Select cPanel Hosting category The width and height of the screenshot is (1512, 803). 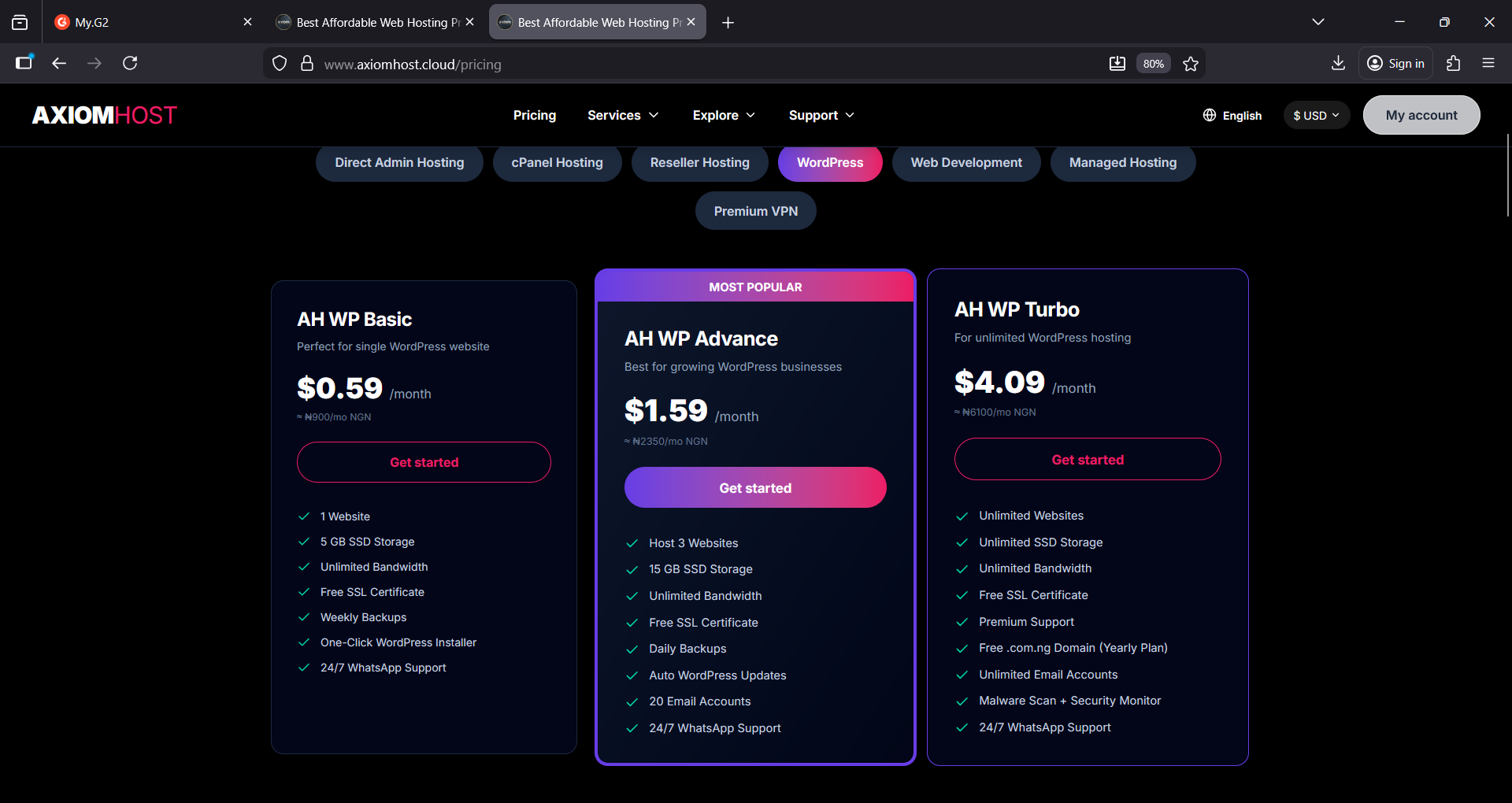557,163
